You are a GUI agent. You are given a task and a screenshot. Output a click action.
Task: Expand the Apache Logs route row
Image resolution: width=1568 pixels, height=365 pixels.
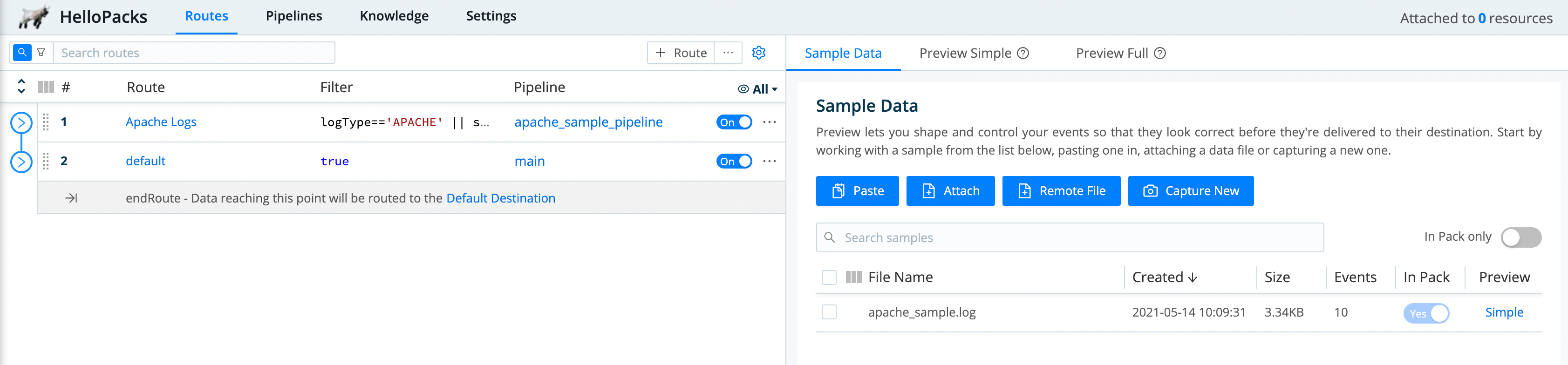21,123
